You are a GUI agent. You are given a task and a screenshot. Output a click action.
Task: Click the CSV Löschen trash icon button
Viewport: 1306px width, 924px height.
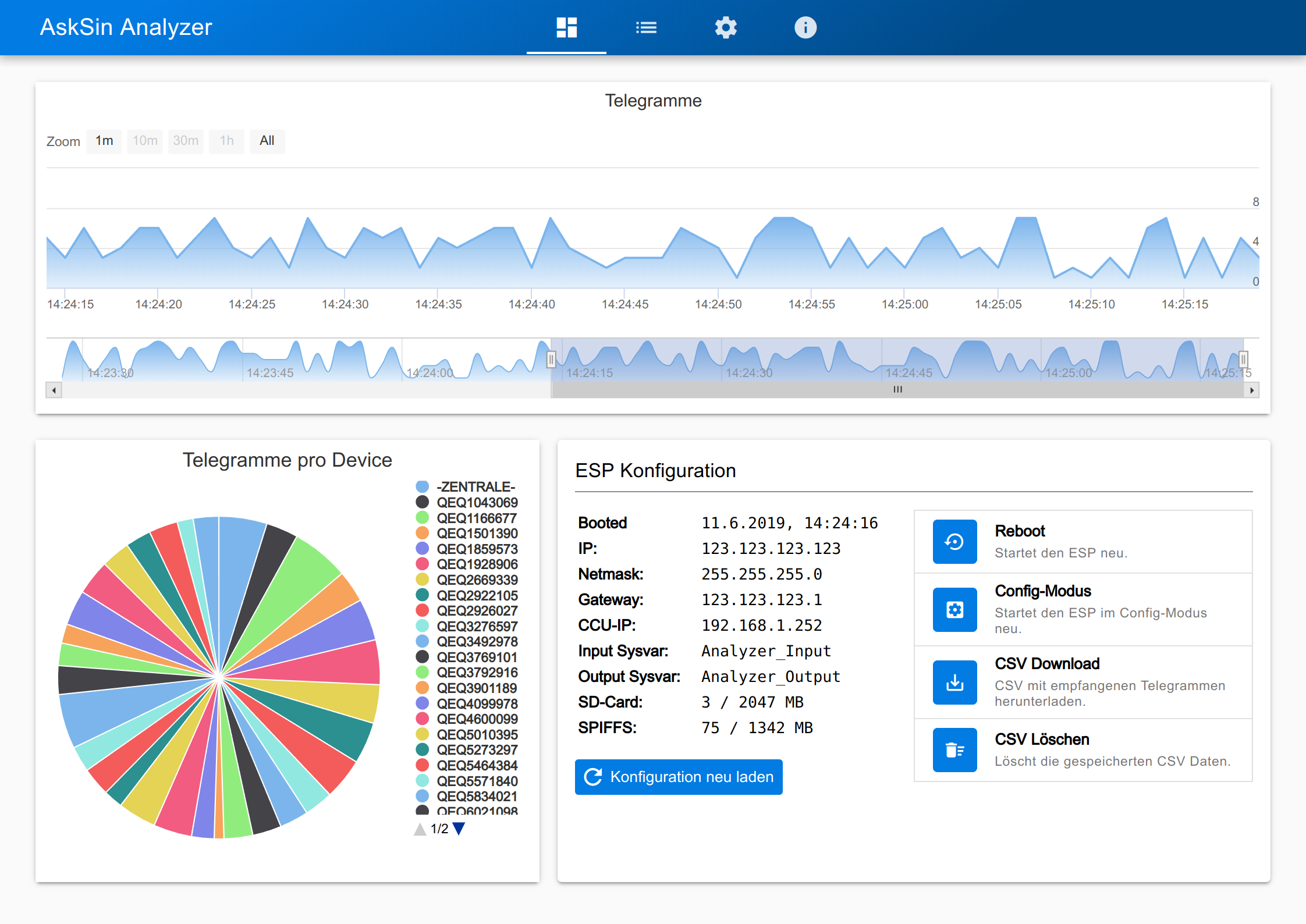(x=954, y=750)
